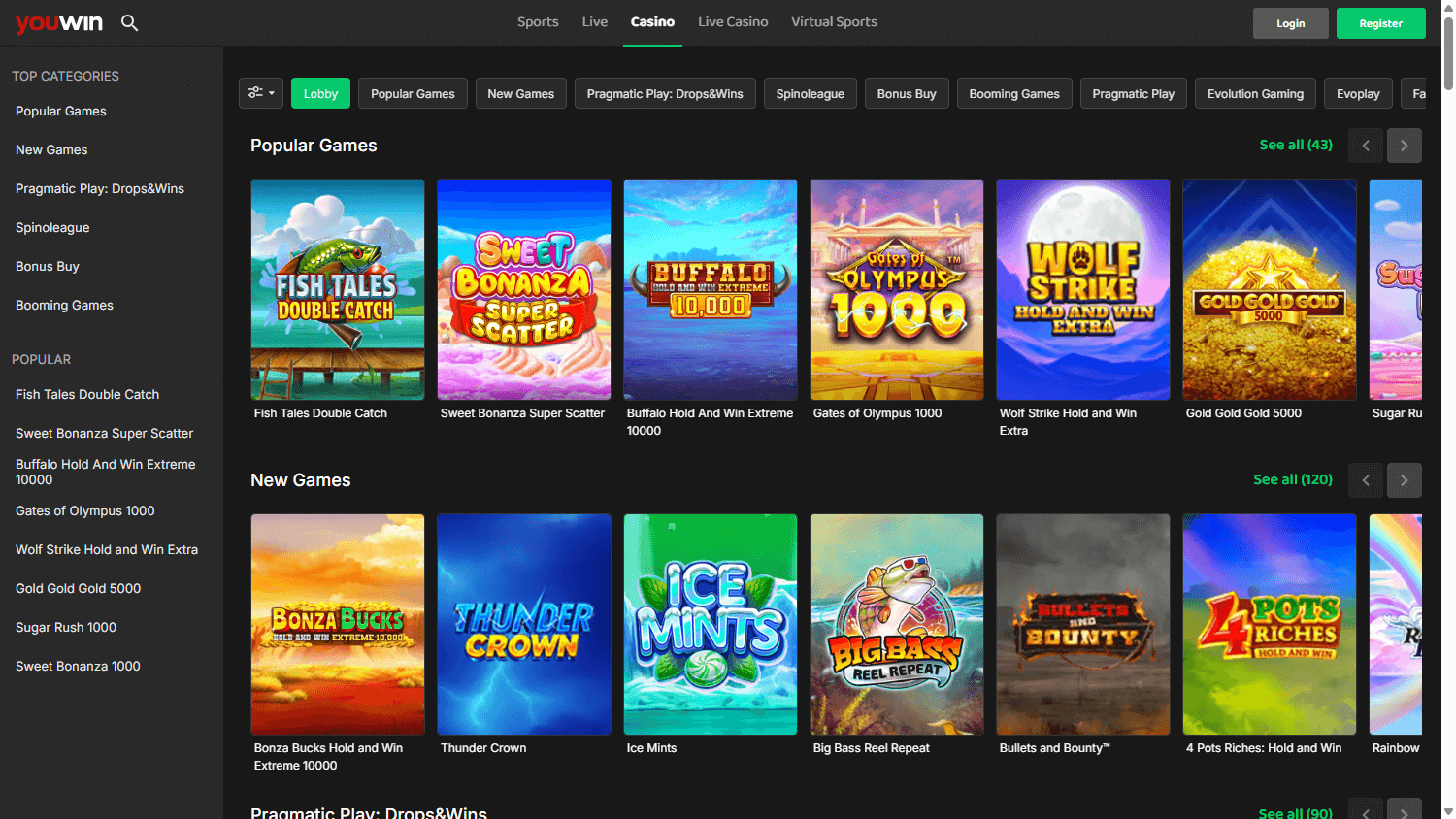Viewport: 1456px width, 819px height.
Task: Select the Lobby category pill
Action: [320, 93]
